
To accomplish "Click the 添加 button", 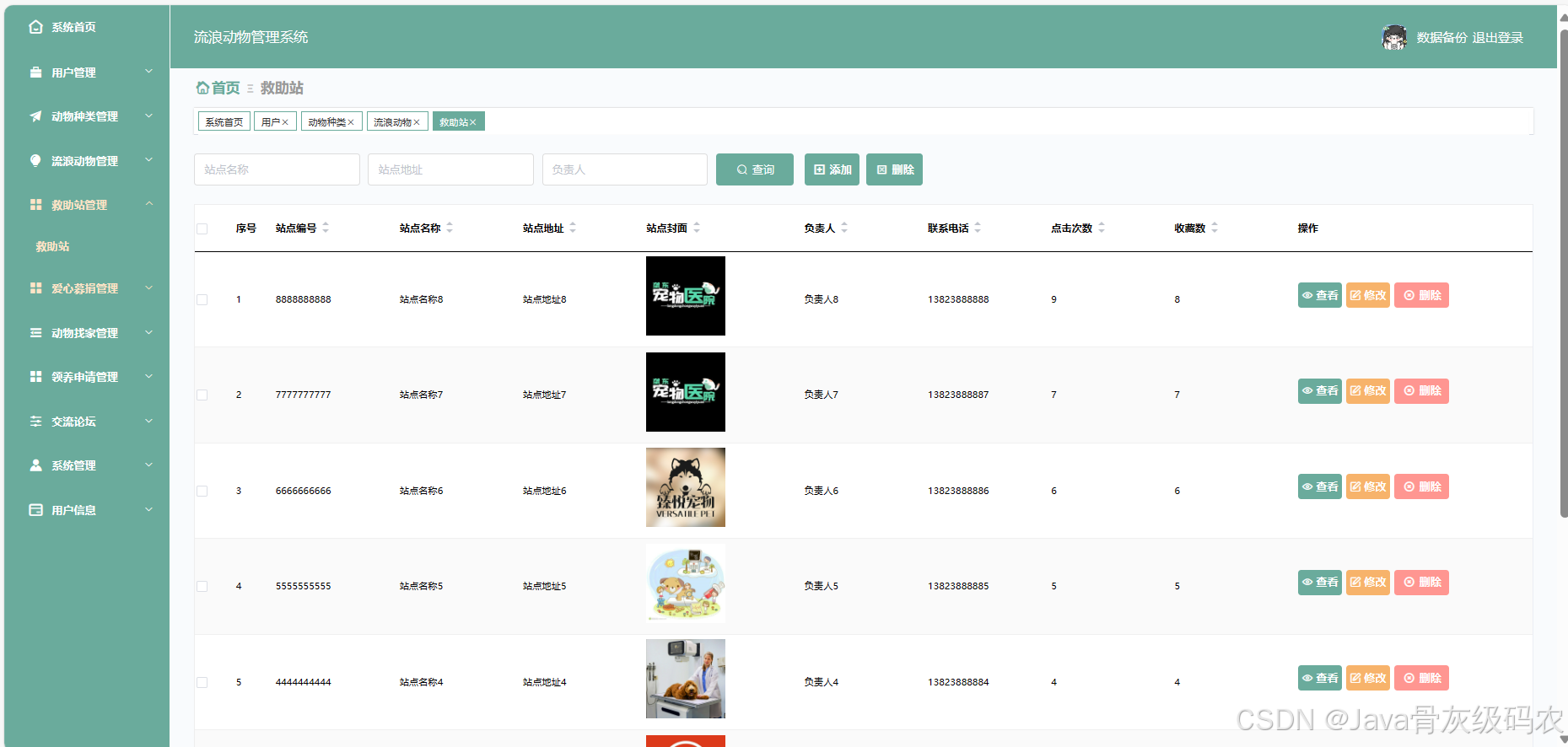I will (832, 169).
